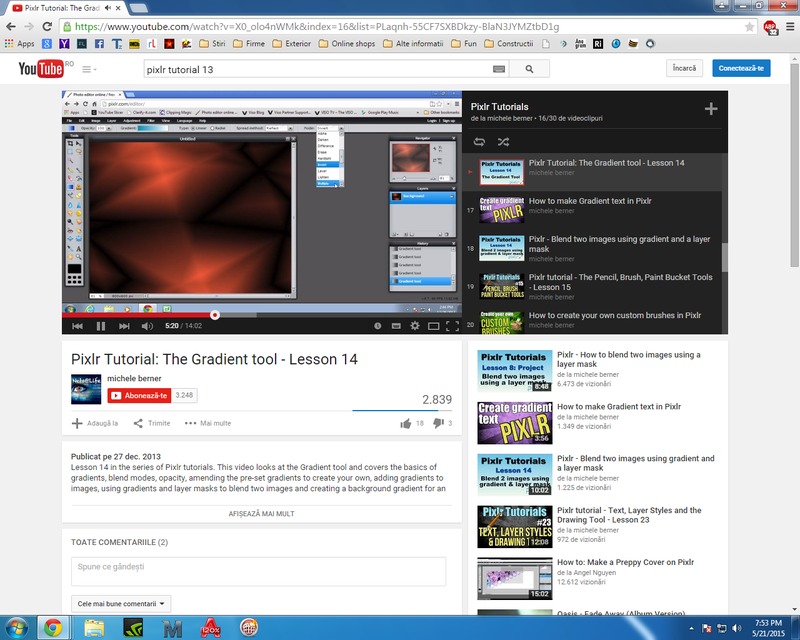Click the address bar URL
This screenshot has height=640, width=800.
[317, 27]
